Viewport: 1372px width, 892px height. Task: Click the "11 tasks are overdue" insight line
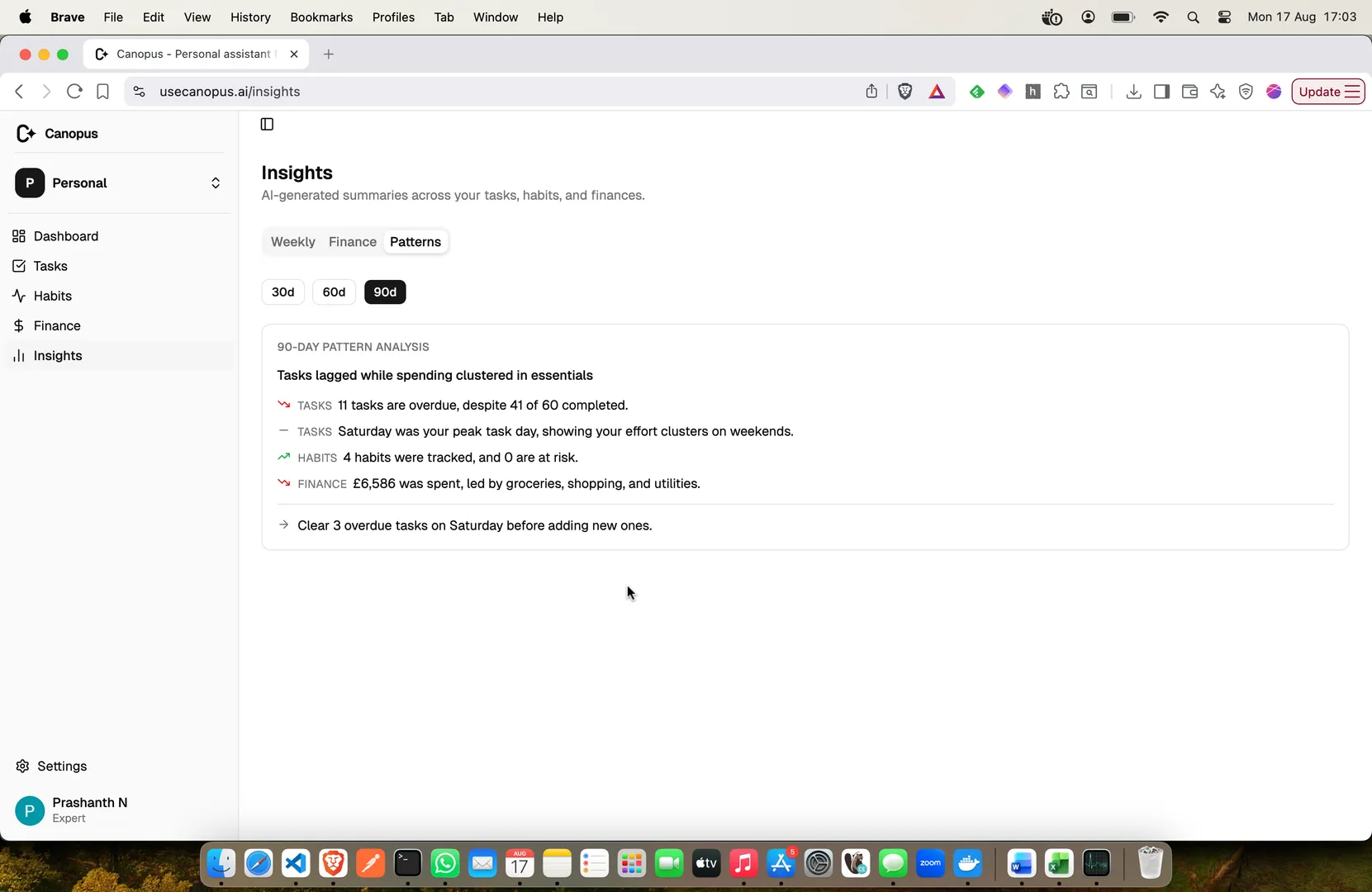pos(483,406)
